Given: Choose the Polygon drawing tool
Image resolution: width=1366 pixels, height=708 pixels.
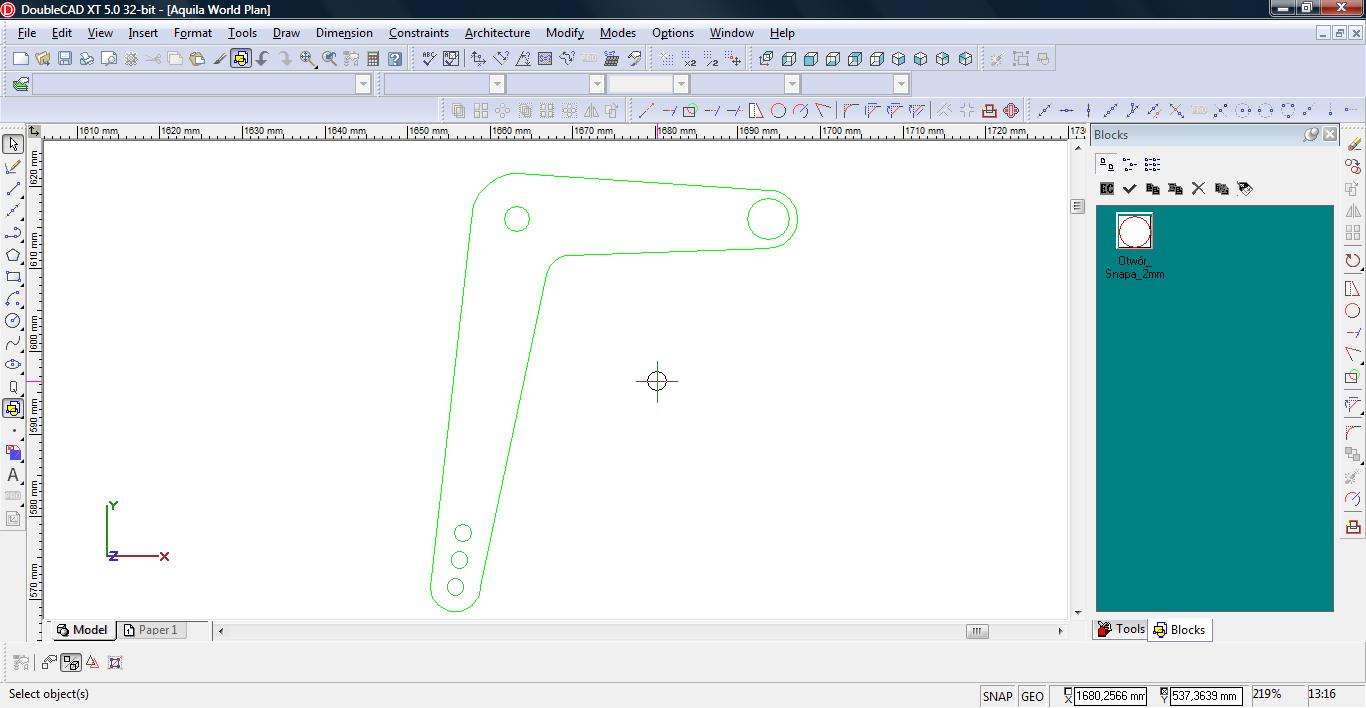Looking at the screenshot, I should click(x=13, y=255).
